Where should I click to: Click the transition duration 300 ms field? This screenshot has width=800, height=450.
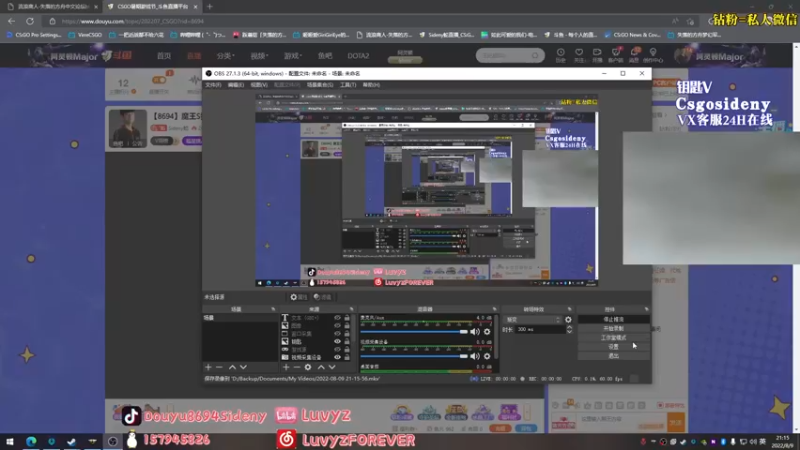pos(540,330)
